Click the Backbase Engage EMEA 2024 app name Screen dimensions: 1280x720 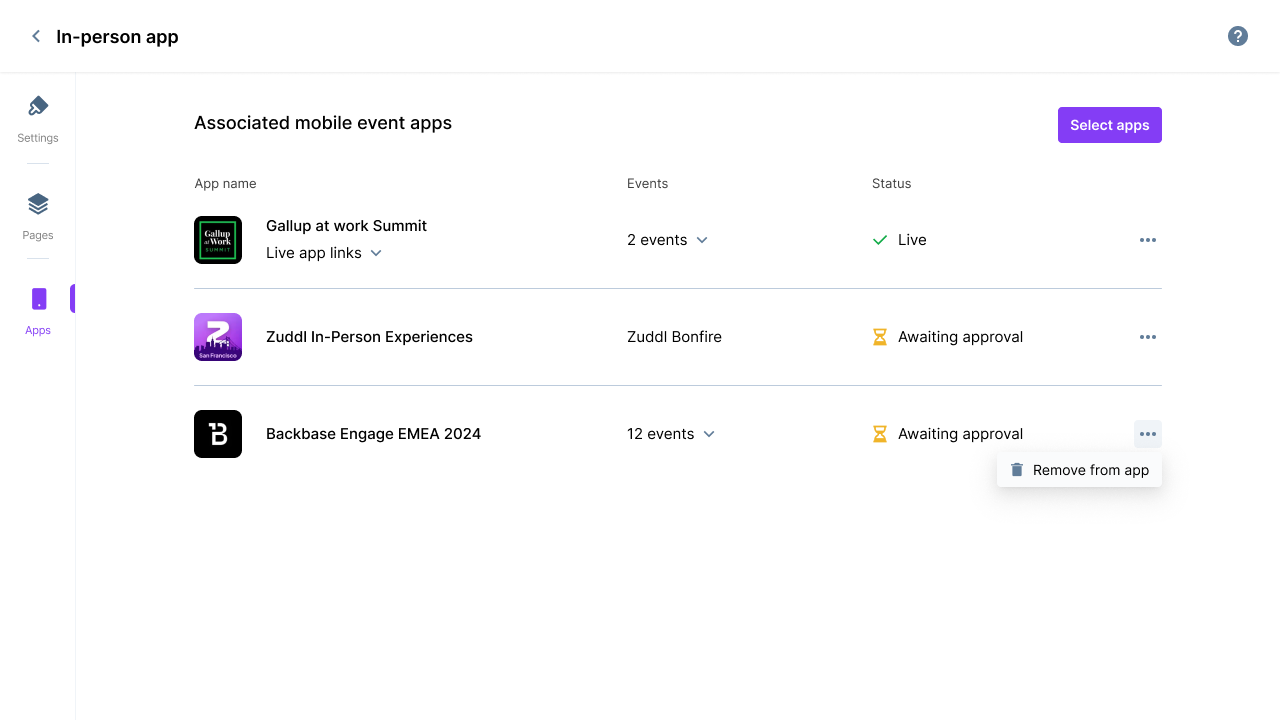coord(373,434)
